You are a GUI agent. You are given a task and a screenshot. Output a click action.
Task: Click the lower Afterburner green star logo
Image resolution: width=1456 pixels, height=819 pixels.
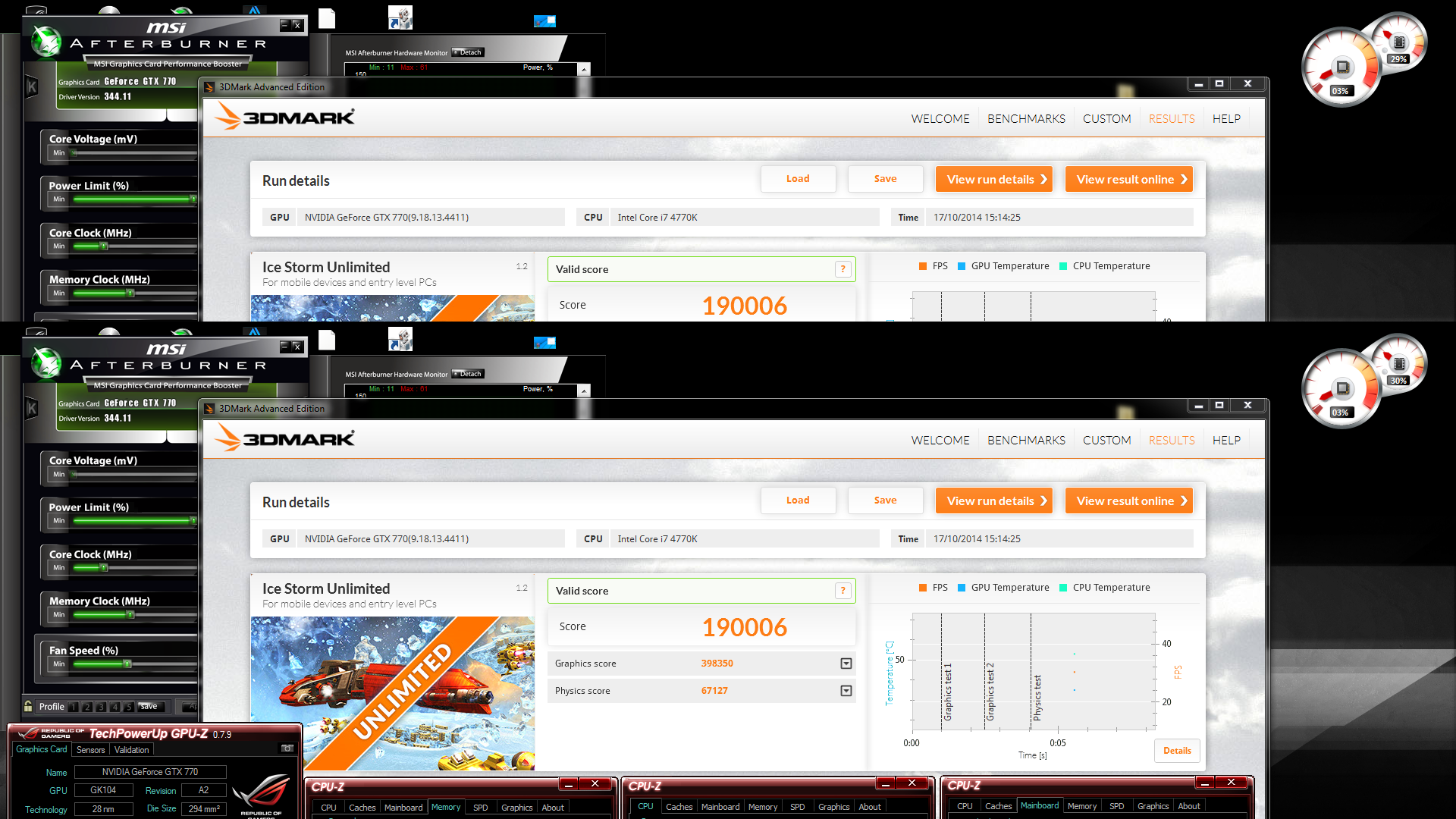pyautogui.click(x=46, y=363)
